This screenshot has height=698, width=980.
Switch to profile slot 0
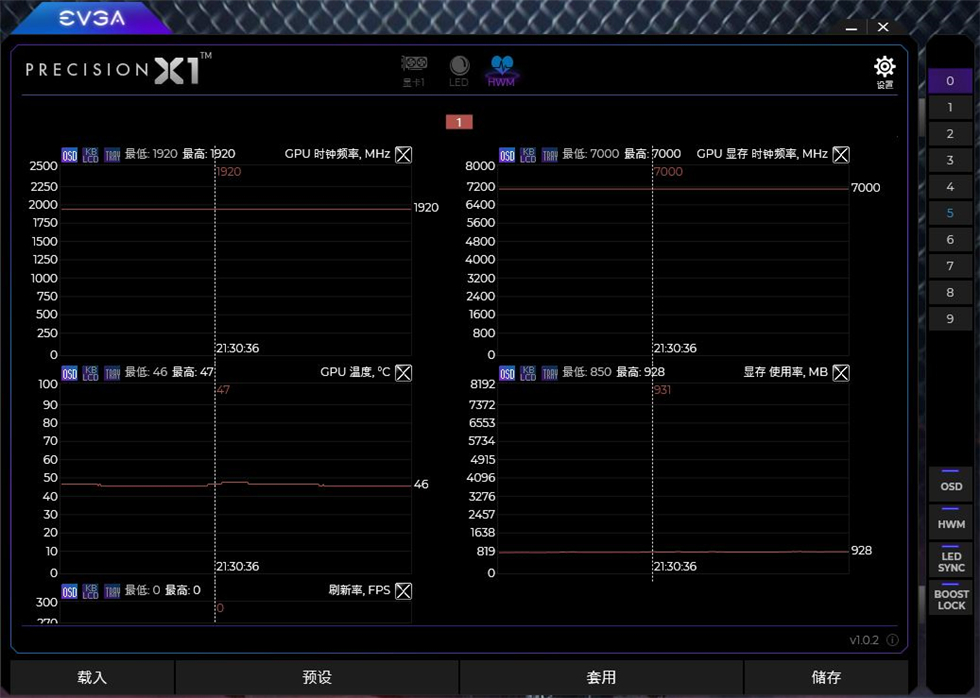(x=948, y=80)
